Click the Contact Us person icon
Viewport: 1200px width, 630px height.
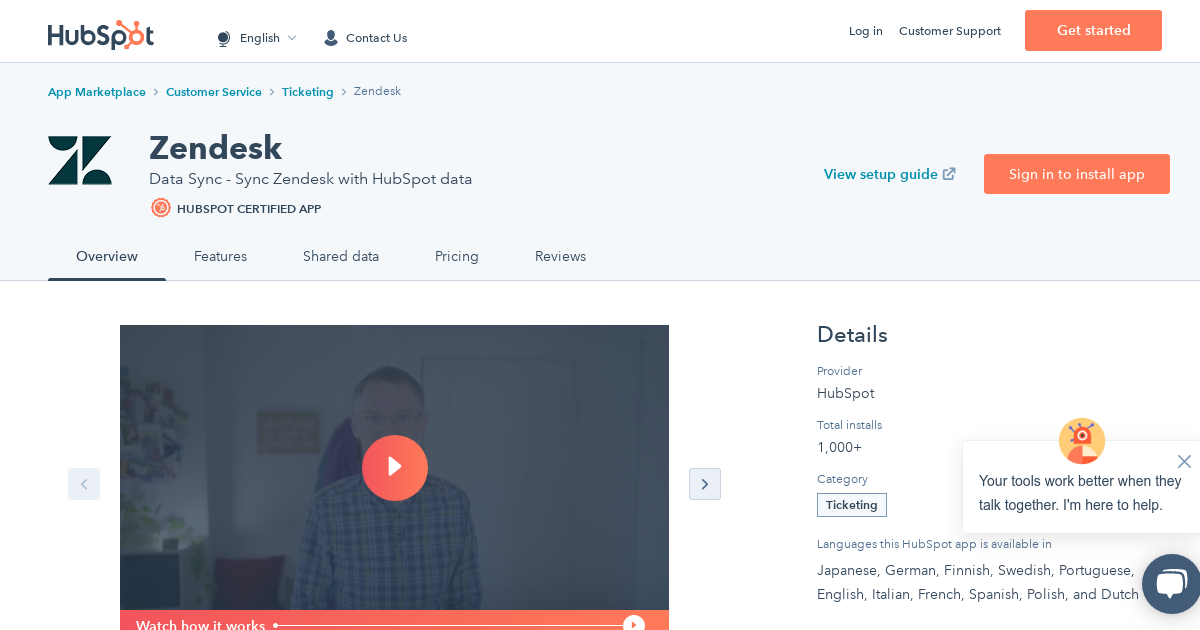(331, 38)
